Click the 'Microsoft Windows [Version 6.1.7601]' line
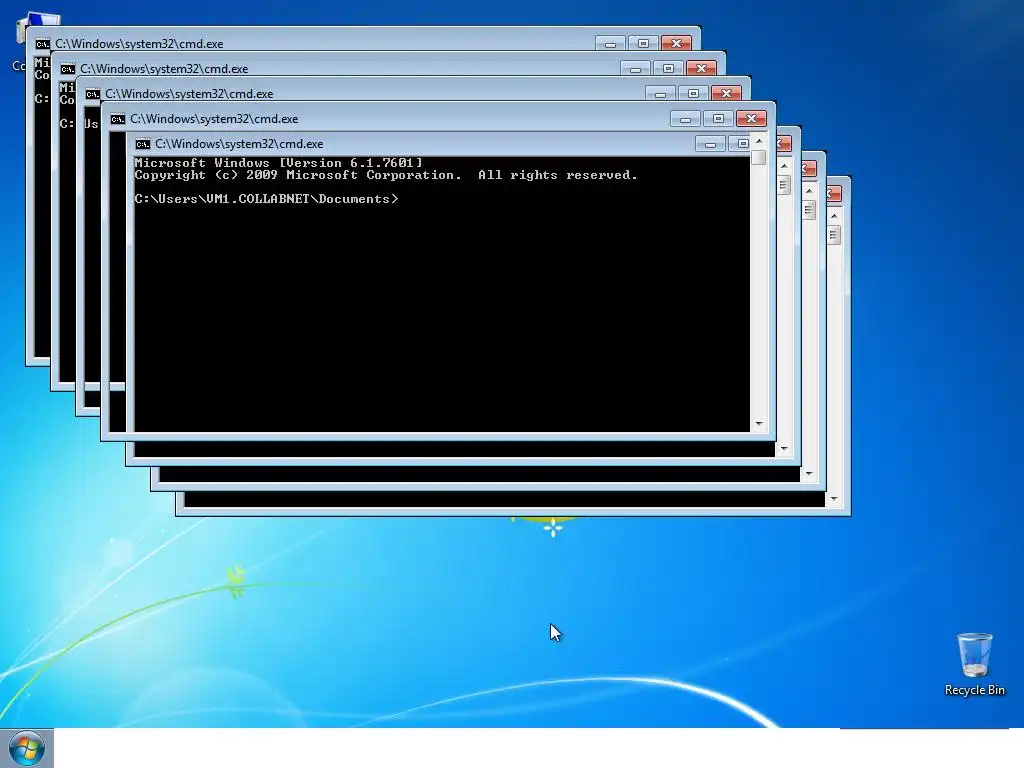Image resolution: width=1024 pixels, height=768 pixels. 279,163
